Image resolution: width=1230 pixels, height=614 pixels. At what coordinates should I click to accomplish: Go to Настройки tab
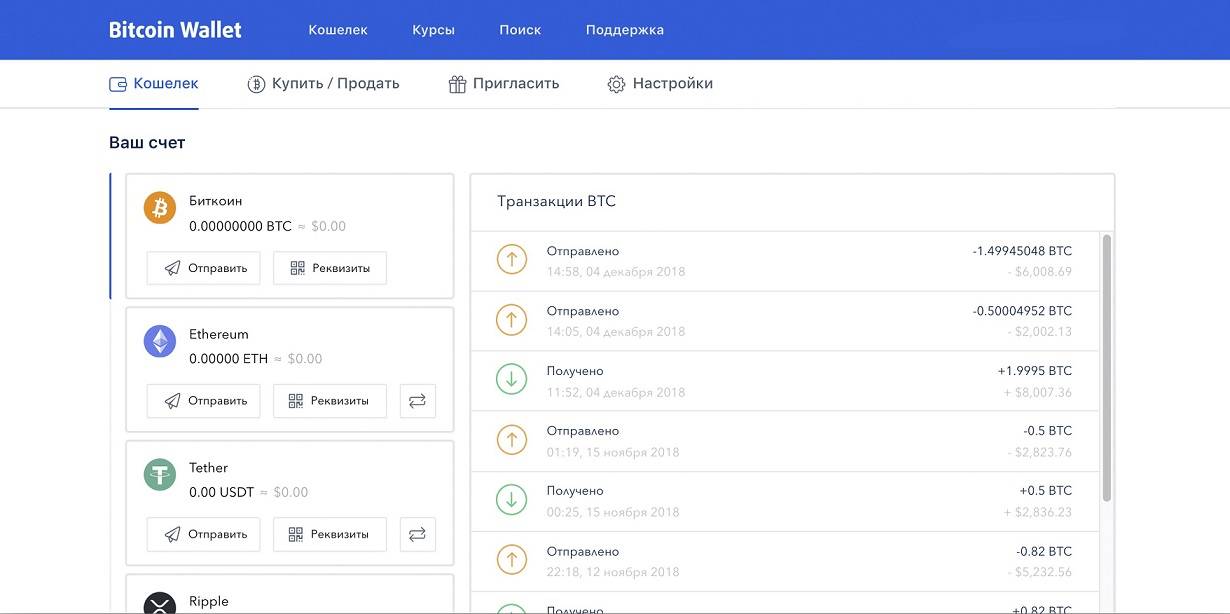[660, 84]
